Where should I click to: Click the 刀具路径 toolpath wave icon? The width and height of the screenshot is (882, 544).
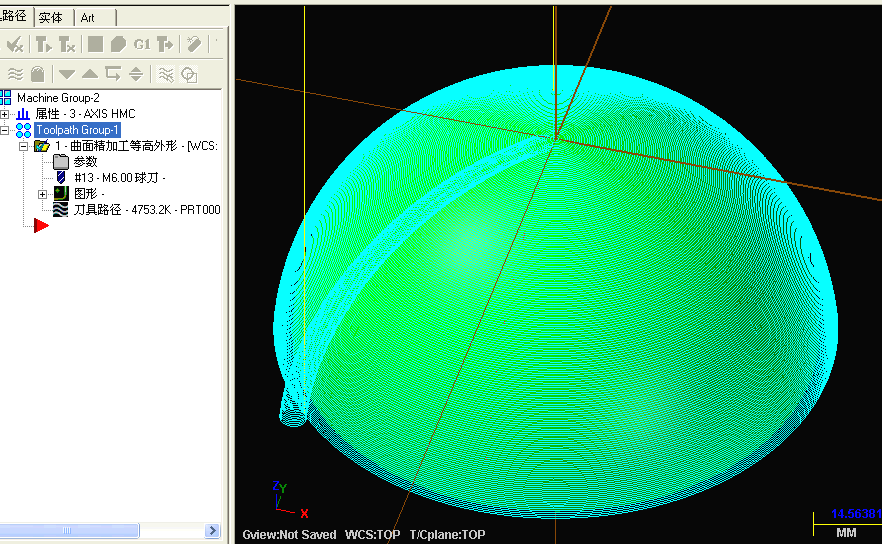pyautogui.click(x=60, y=210)
